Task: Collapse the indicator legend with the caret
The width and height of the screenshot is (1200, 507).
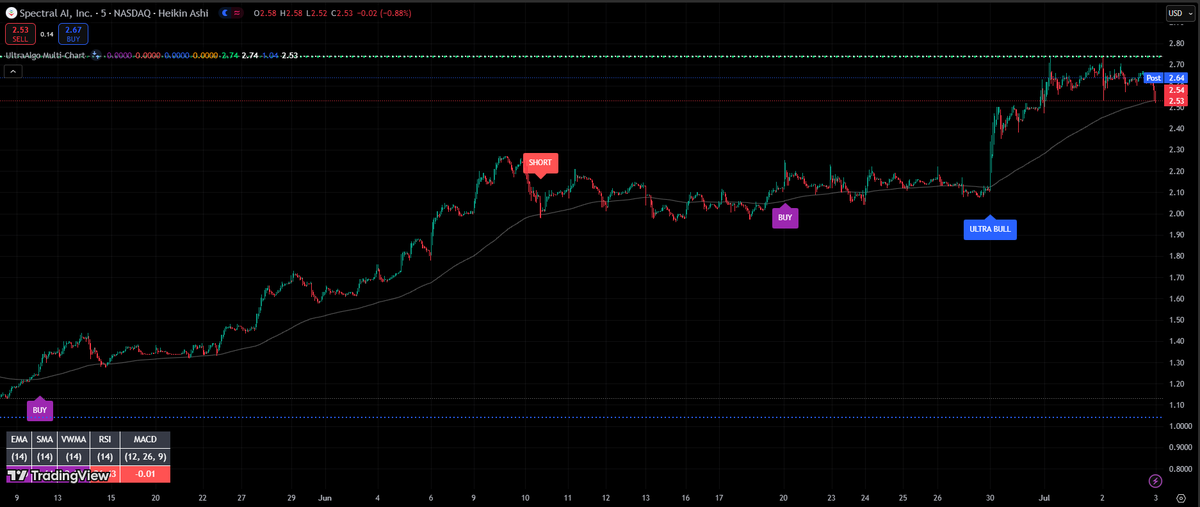Action: 13,71
